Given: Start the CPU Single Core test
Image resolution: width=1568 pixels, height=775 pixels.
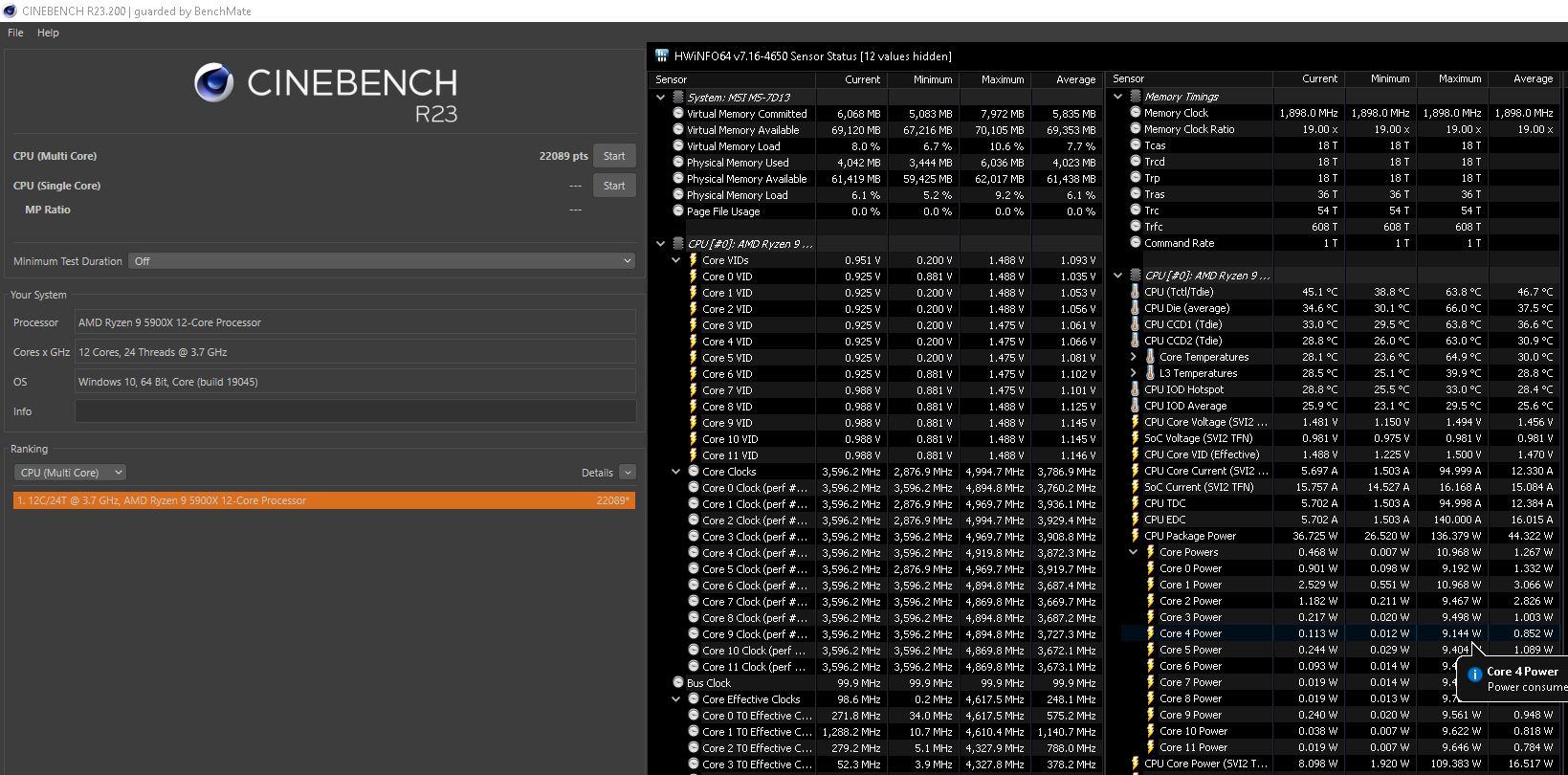Looking at the screenshot, I should pyautogui.click(x=614, y=186).
